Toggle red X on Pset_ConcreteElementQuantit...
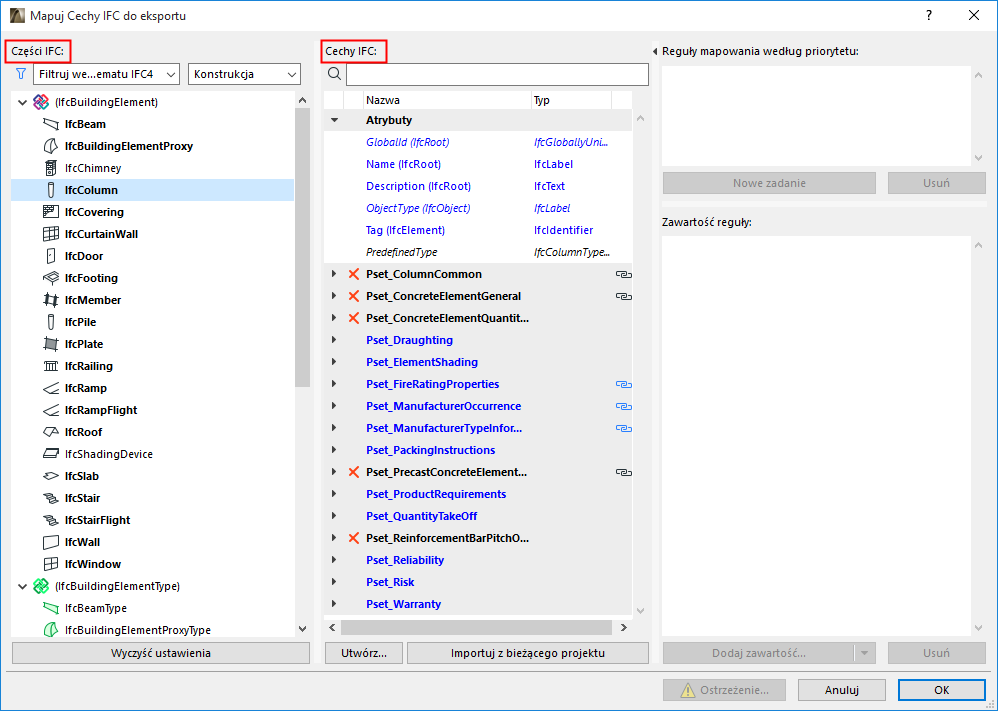The height and width of the screenshot is (711, 998). click(x=354, y=318)
